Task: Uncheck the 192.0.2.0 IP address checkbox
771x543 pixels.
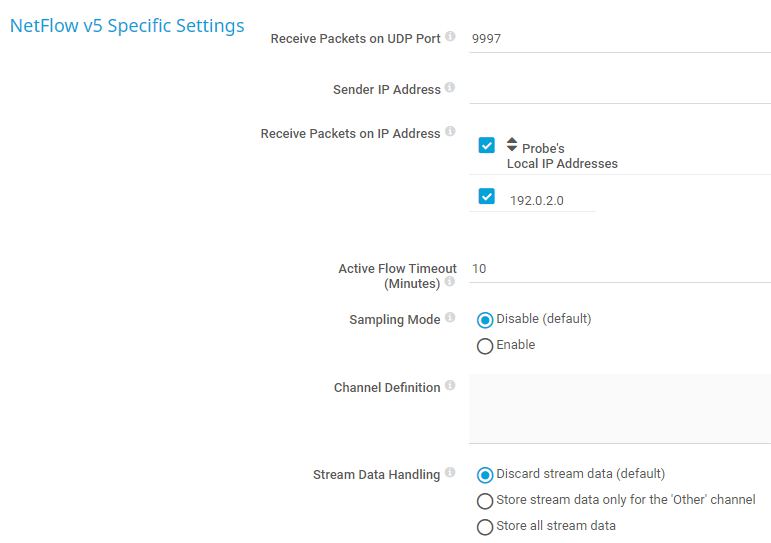Action: point(487,196)
